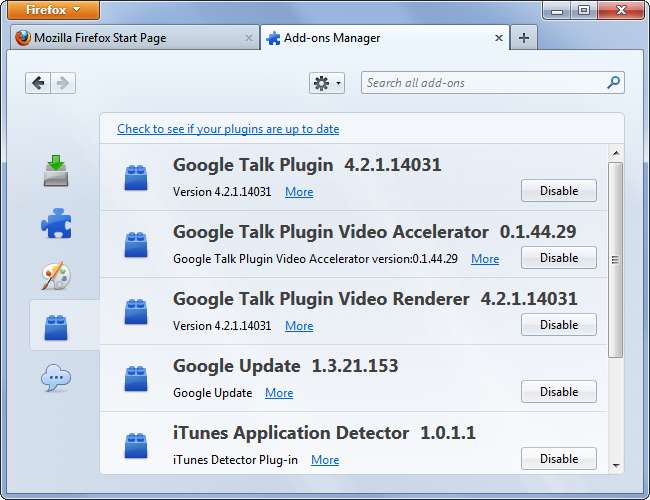Click 'Check to see if plugins are up to date'
650x500 pixels.
pos(228,129)
